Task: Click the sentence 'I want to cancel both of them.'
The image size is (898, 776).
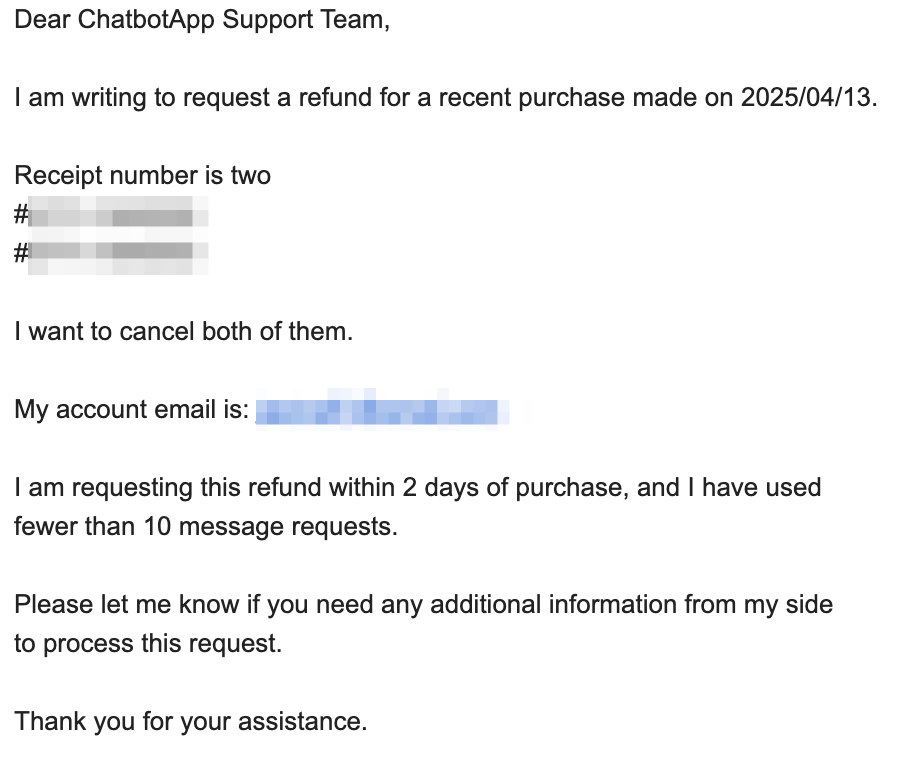Action: click(x=184, y=332)
